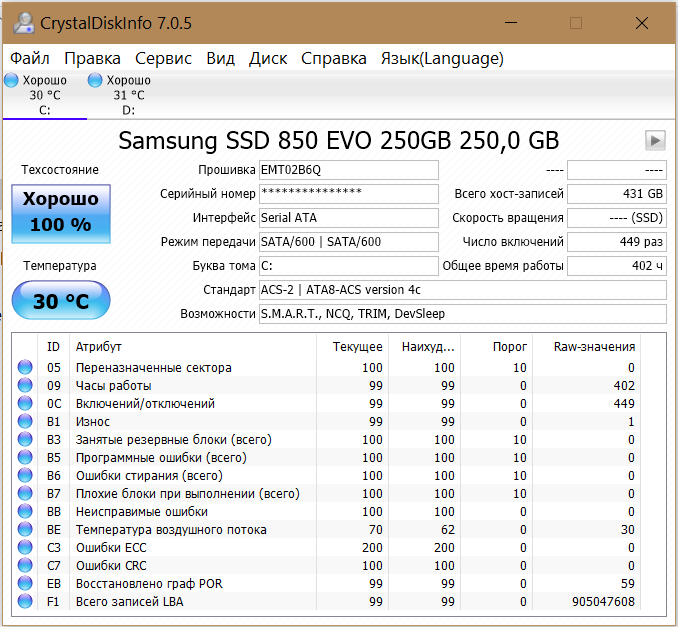Click the raw value 59 in POR row
Screen dimensions: 678x627
coord(628,584)
